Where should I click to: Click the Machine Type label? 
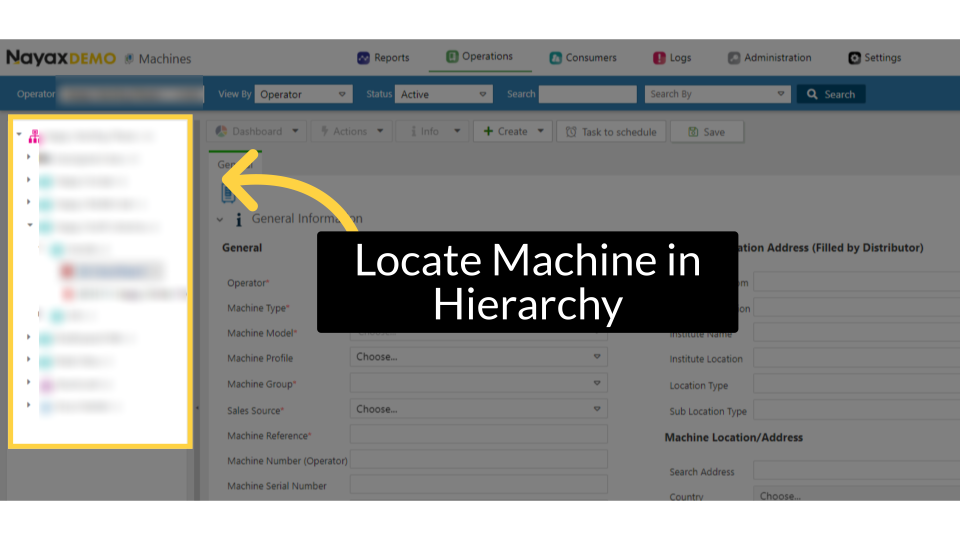click(x=258, y=308)
